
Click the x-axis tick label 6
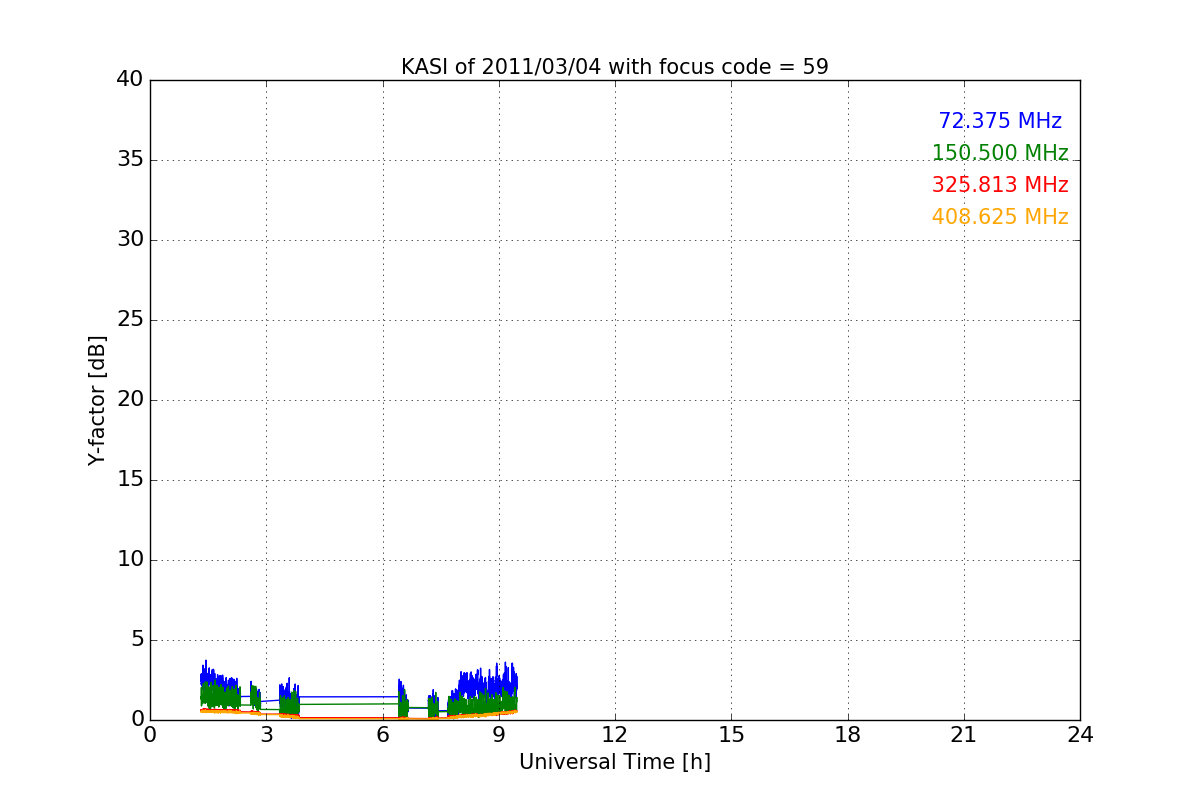point(383,735)
